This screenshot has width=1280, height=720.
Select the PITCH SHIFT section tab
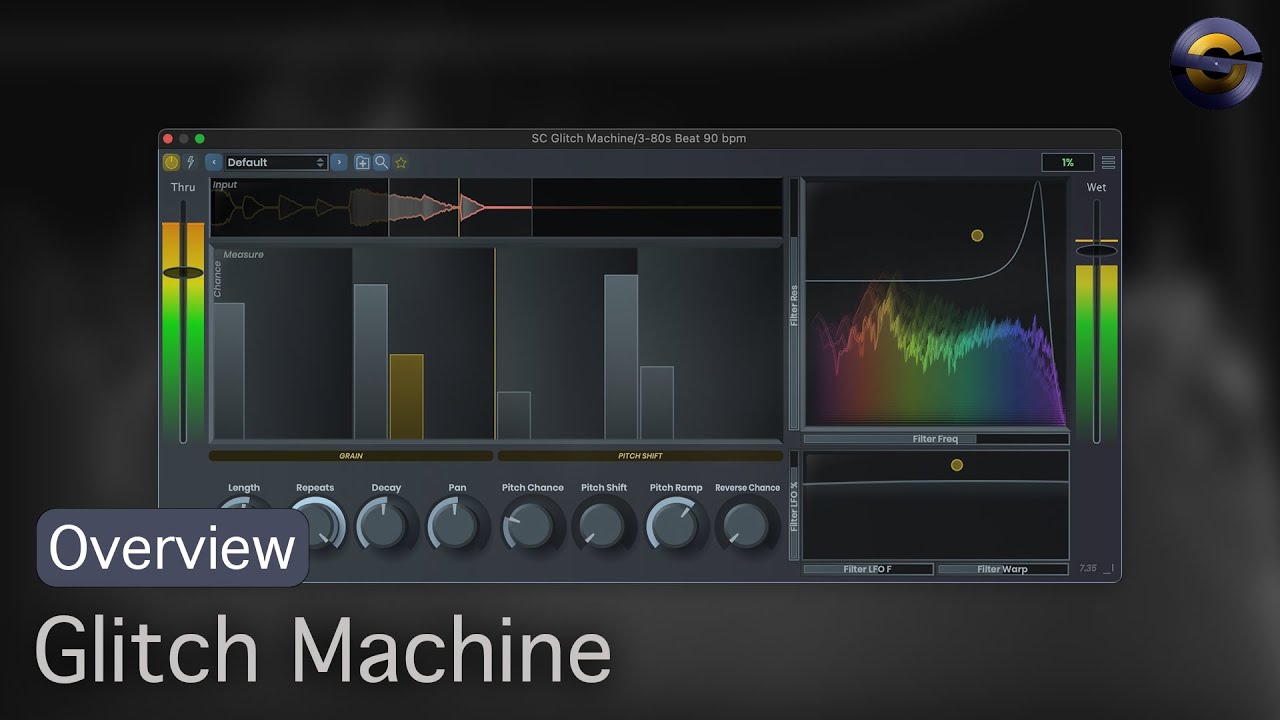tap(640, 456)
